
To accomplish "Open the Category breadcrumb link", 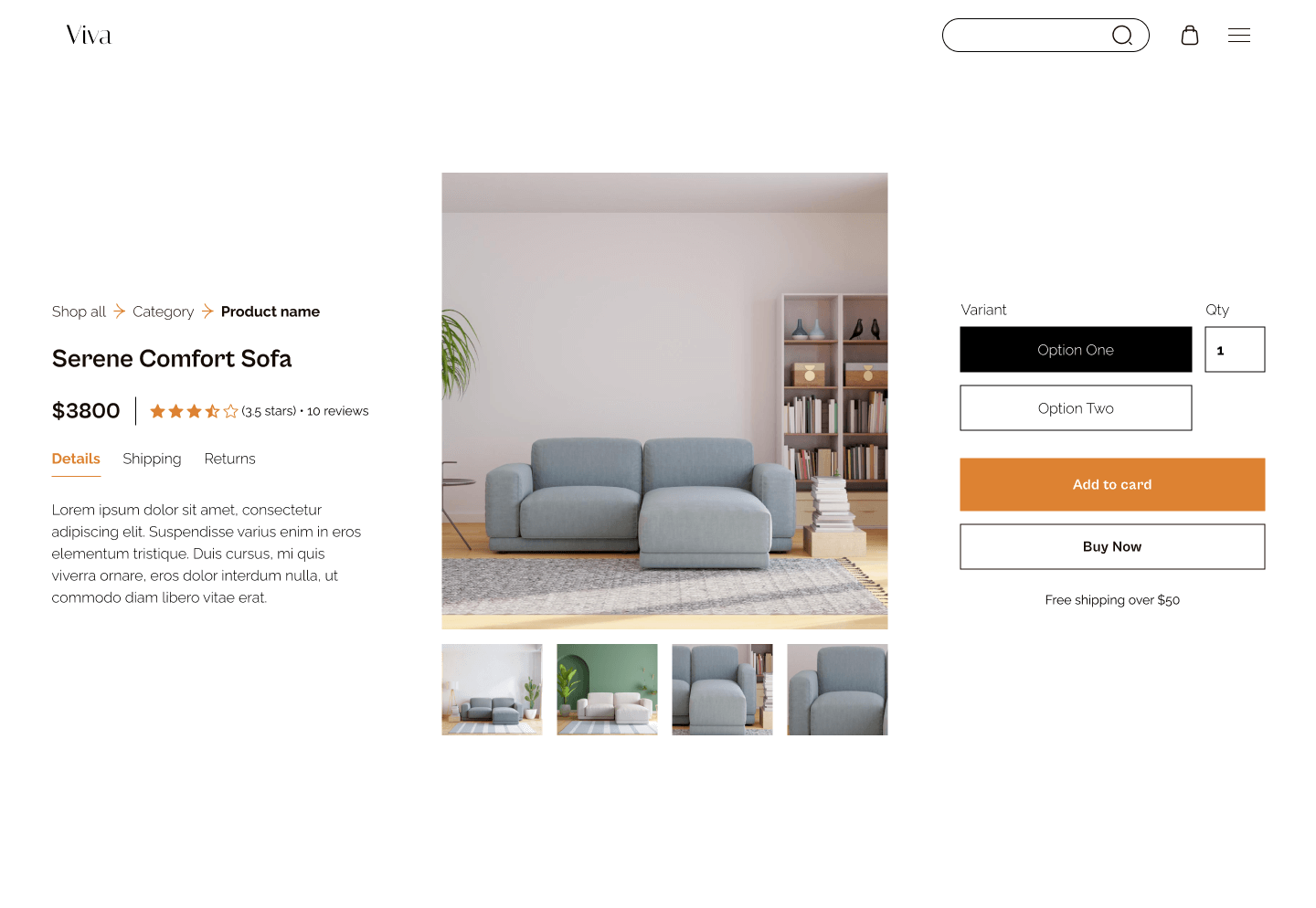I will pos(163,311).
